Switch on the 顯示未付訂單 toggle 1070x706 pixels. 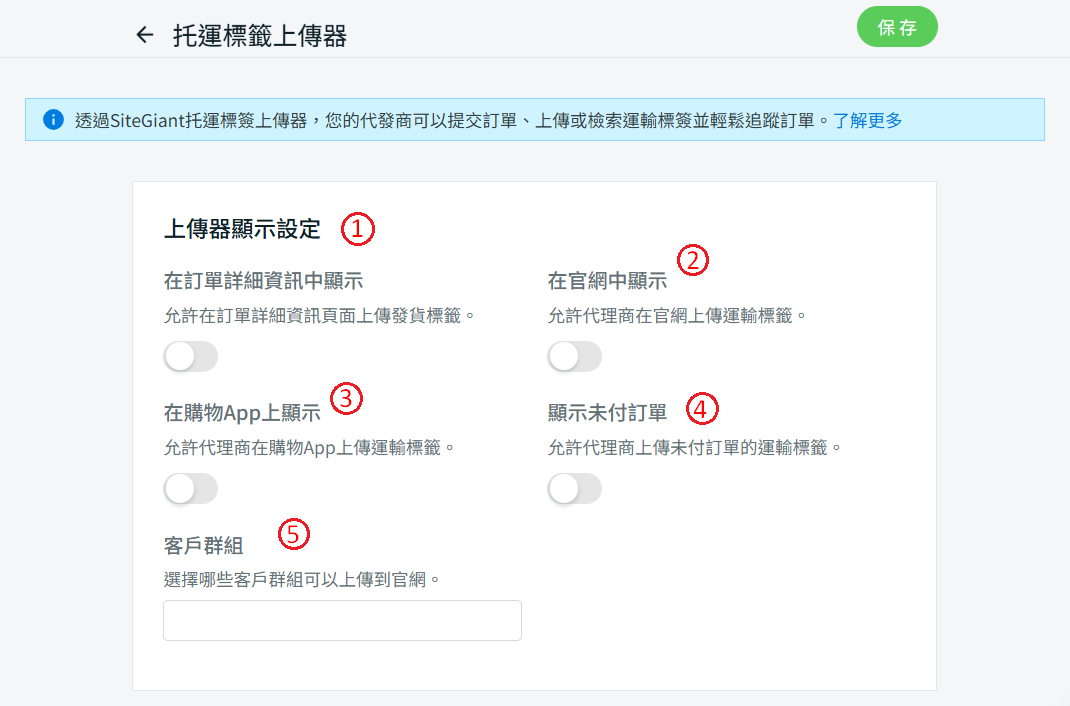click(x=575, y=488)
